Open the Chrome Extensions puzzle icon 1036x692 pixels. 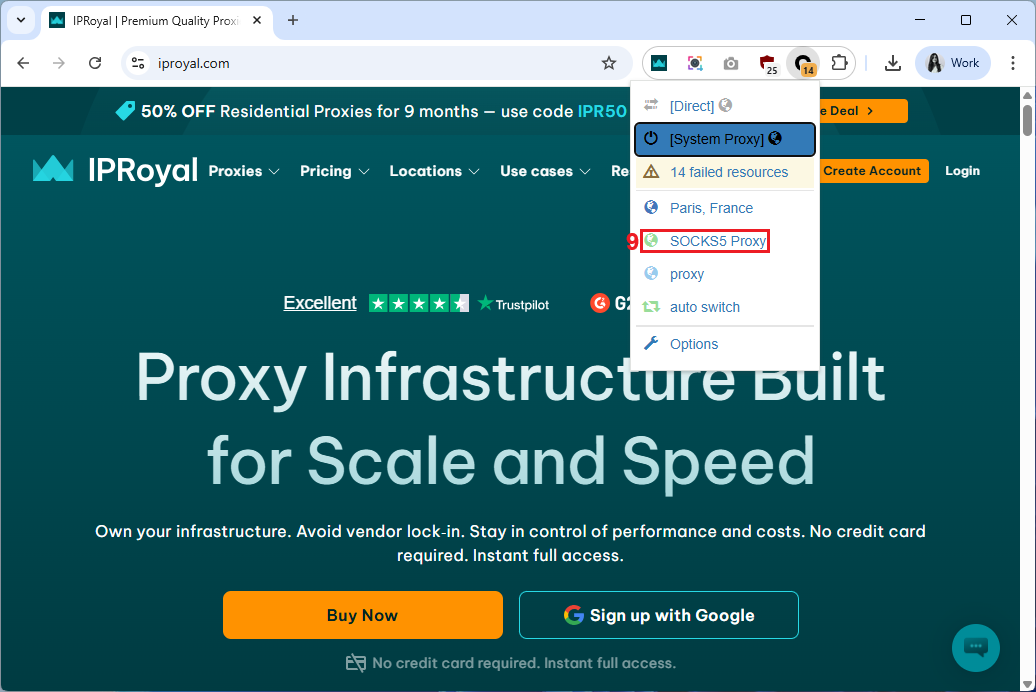pos(839,63)
